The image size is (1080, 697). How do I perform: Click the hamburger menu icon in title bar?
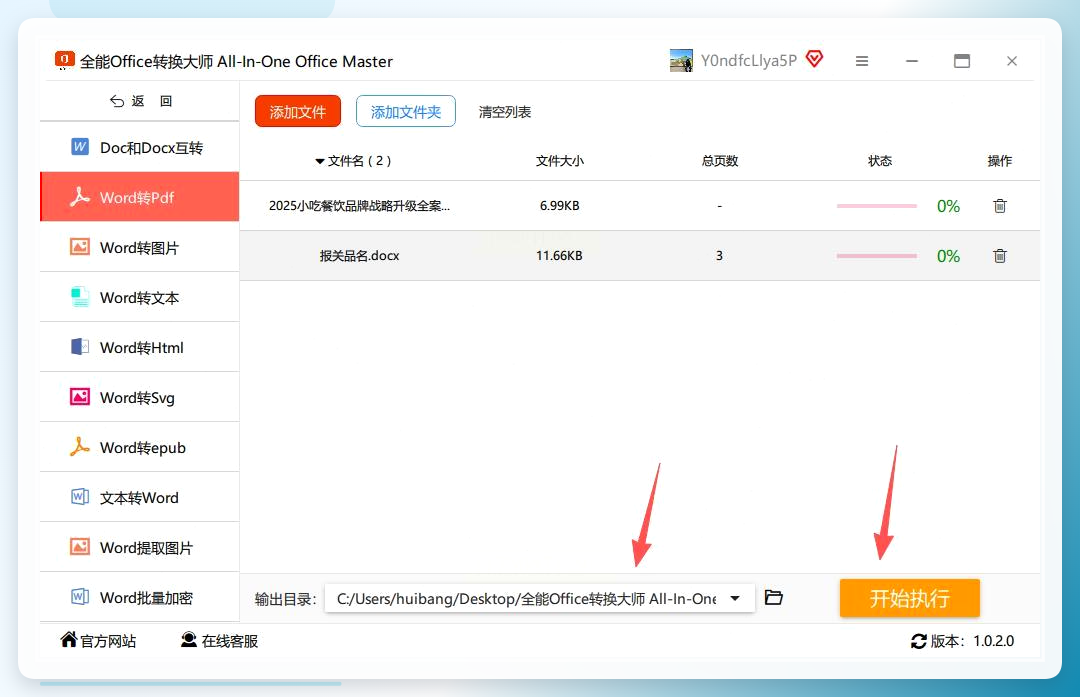862,61
